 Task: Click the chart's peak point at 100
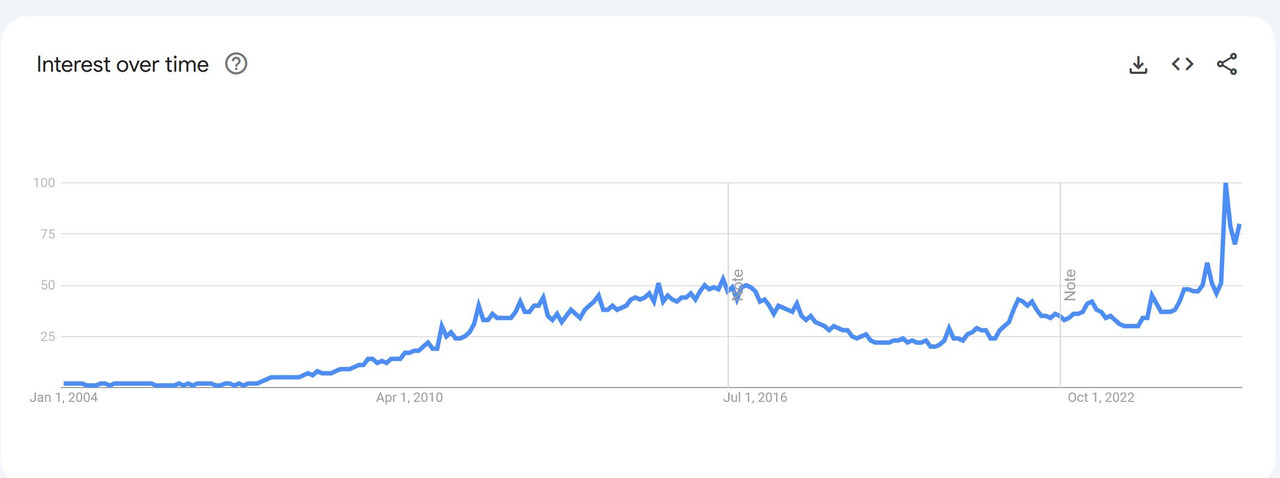[1225, 183]
